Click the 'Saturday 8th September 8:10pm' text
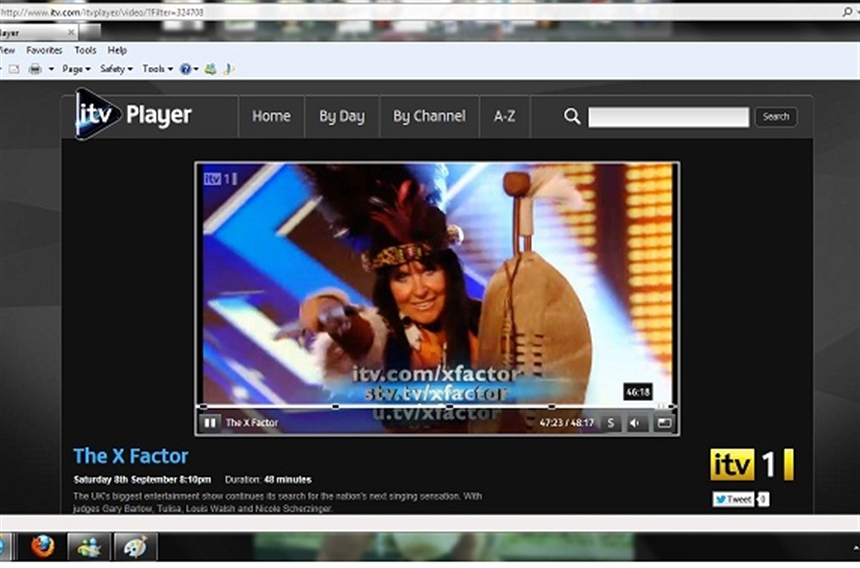The height and width of the screenshot is (568, 860). pyautogui.click(x=142, y=480)
